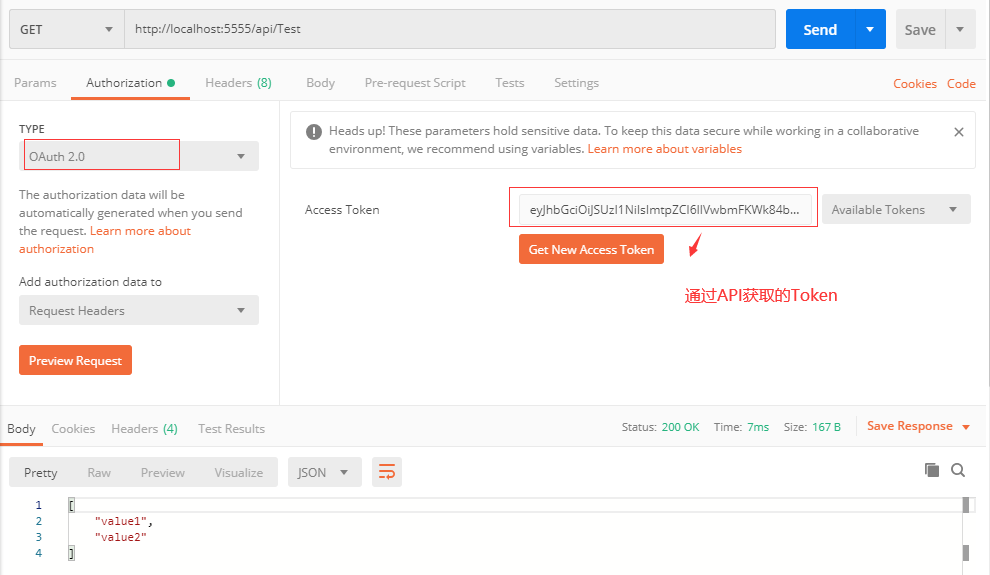Expand the Save options arrow

[x=960, y=30]
